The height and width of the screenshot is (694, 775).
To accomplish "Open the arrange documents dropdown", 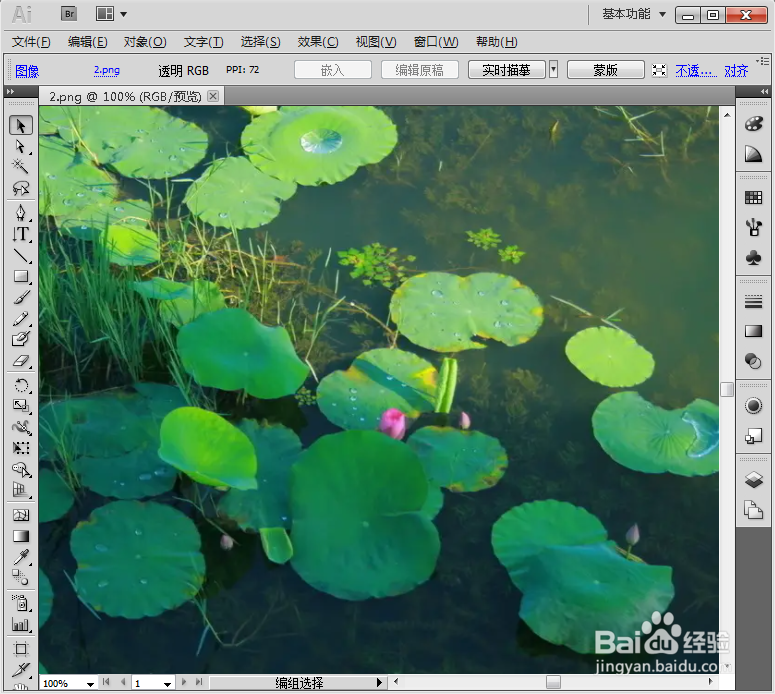I will pos(111,14).
